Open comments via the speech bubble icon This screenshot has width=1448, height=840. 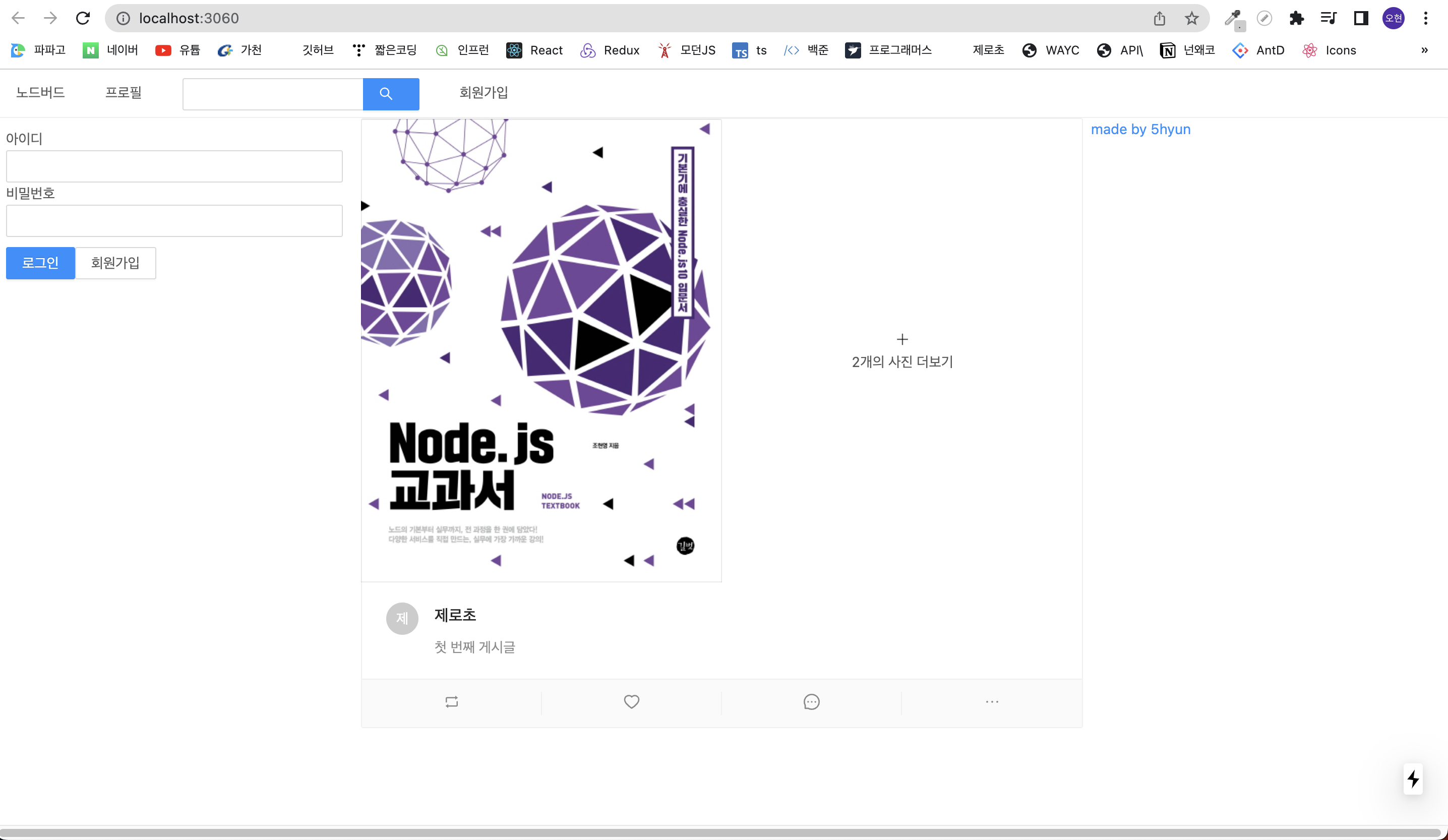(811, 701)
